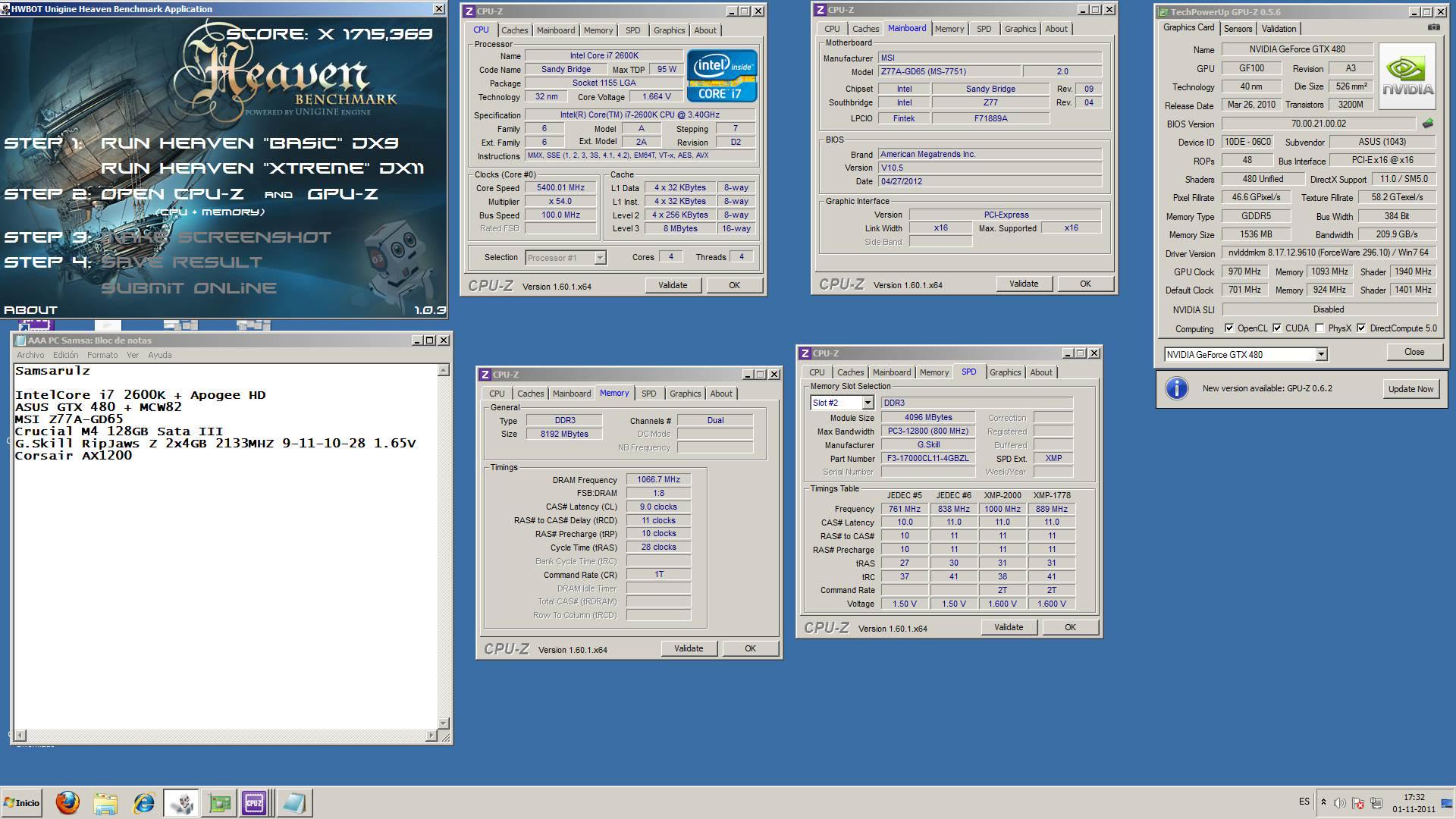Image resolution: width=1456 pixels, height=819 pixels.
Task: Open Mainboard tab in CPU-Z processor window
Action: (556, 30)
